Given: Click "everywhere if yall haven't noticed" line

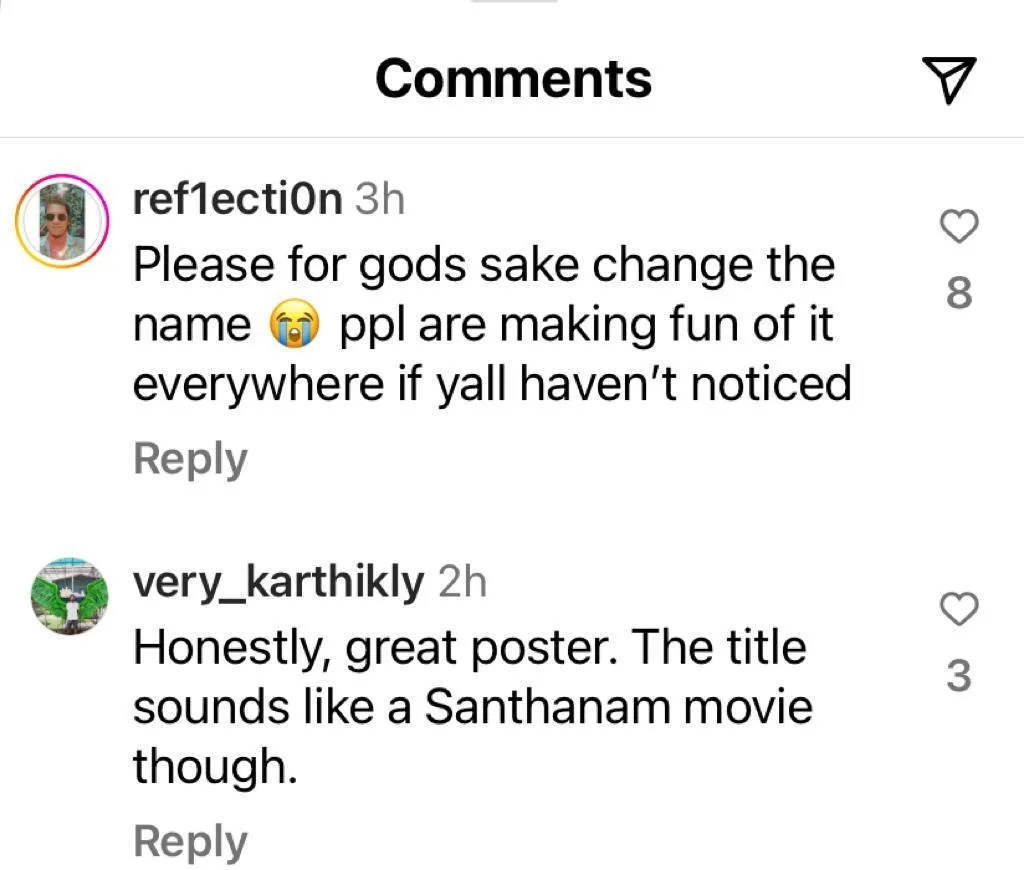Looking at the screenshot, I should [491, 385].
